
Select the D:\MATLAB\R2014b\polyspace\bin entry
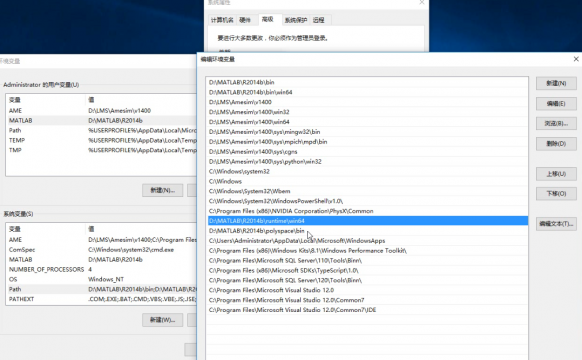click(x=367, y=231)
